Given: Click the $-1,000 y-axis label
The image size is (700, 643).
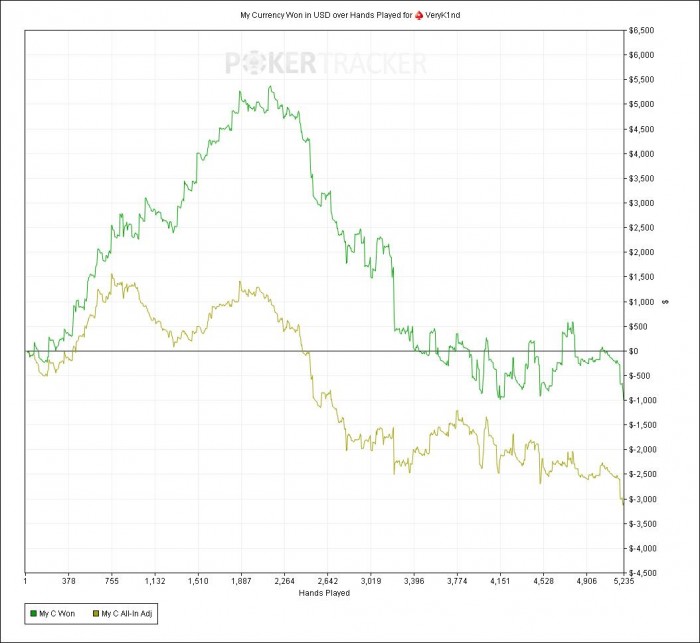Looking at the screenshot, I should tap(643, 400).
